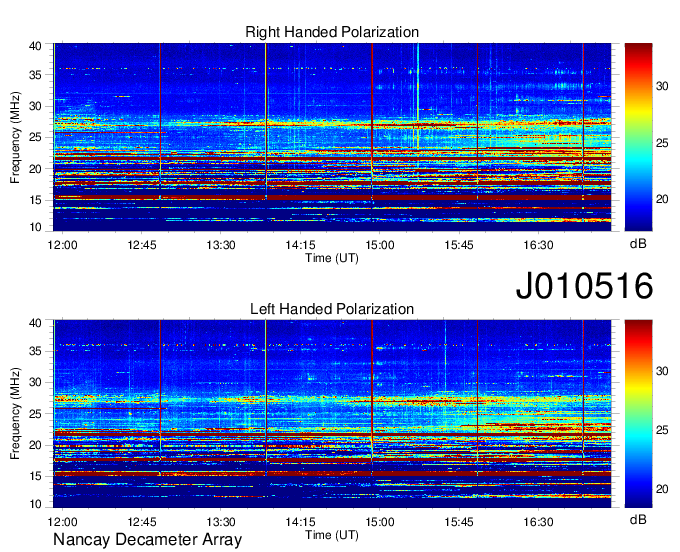Click the 35 MHz tick of Right Handed plot

35,75
